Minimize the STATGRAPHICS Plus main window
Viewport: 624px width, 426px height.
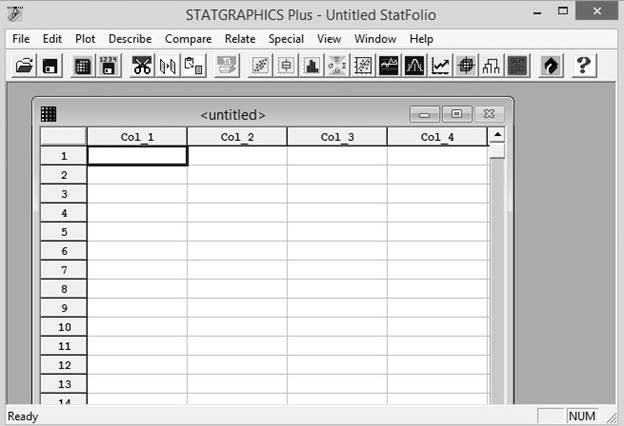tap(537, 12)
